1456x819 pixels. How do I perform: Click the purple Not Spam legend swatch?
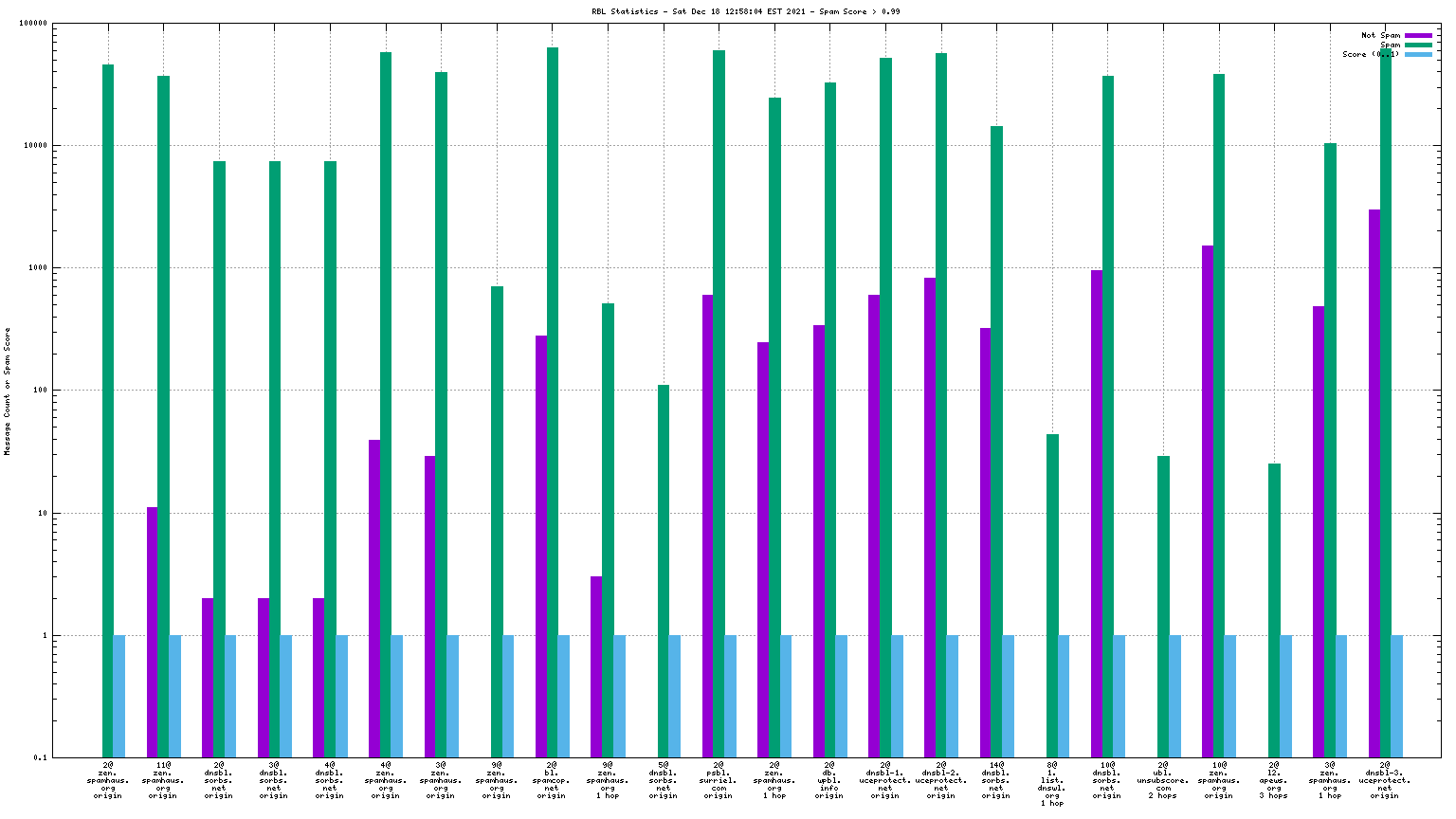click(1418, 35)
